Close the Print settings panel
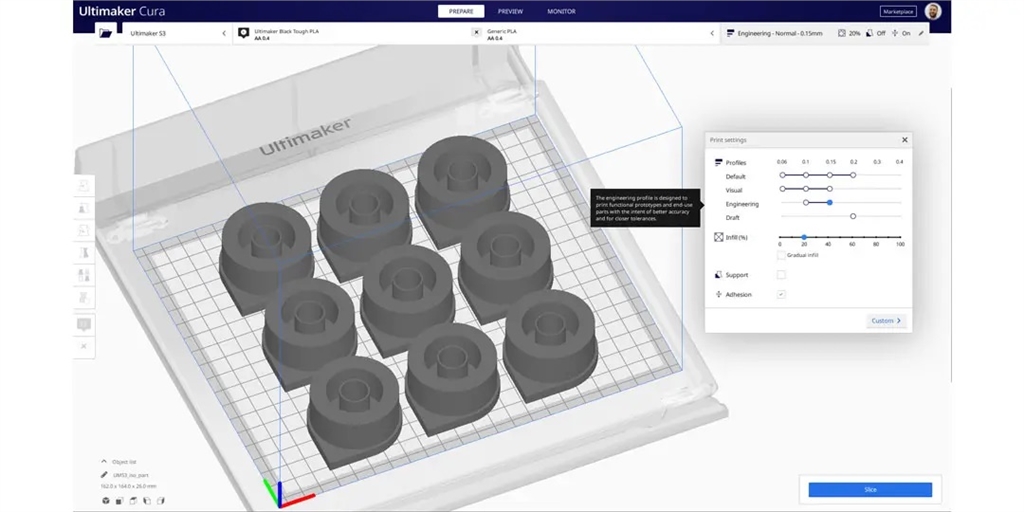Image resolution: width=1024 pixels, height=512 pixels. (905, 140)
